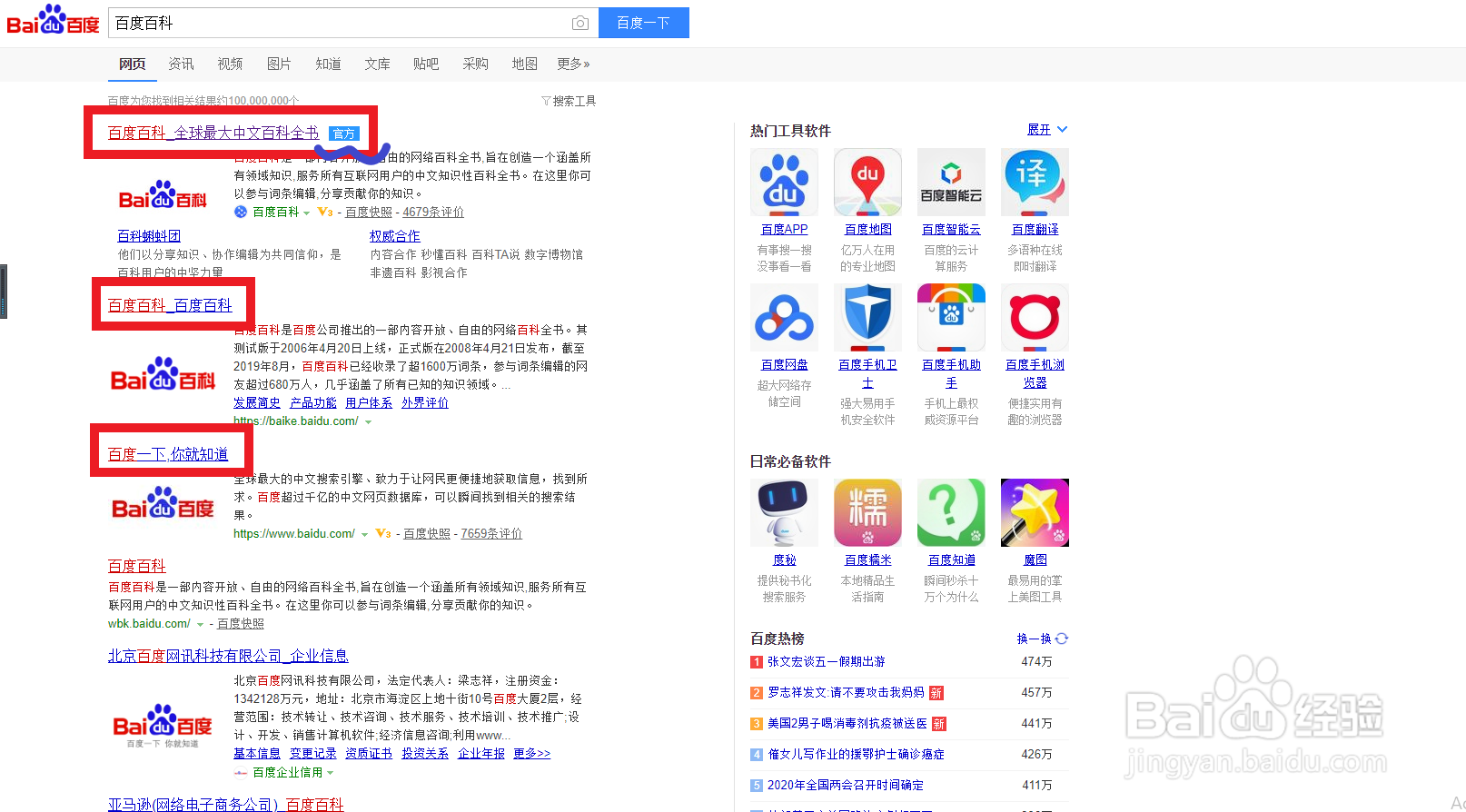
Task: Open 百度快照 link of www.baidu.com result
Action: (x=427, y=533)
